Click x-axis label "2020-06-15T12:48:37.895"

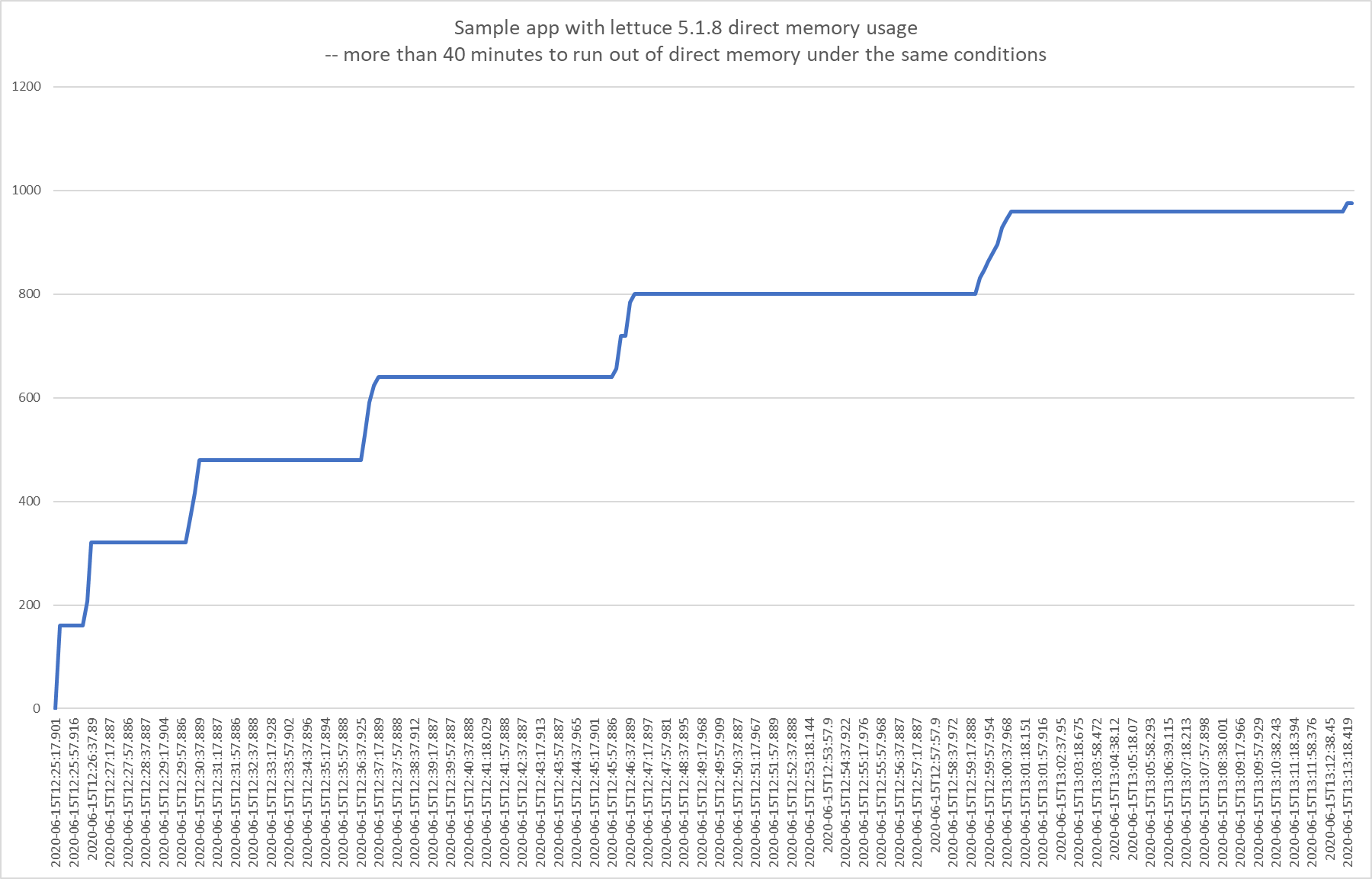[684, 792]
